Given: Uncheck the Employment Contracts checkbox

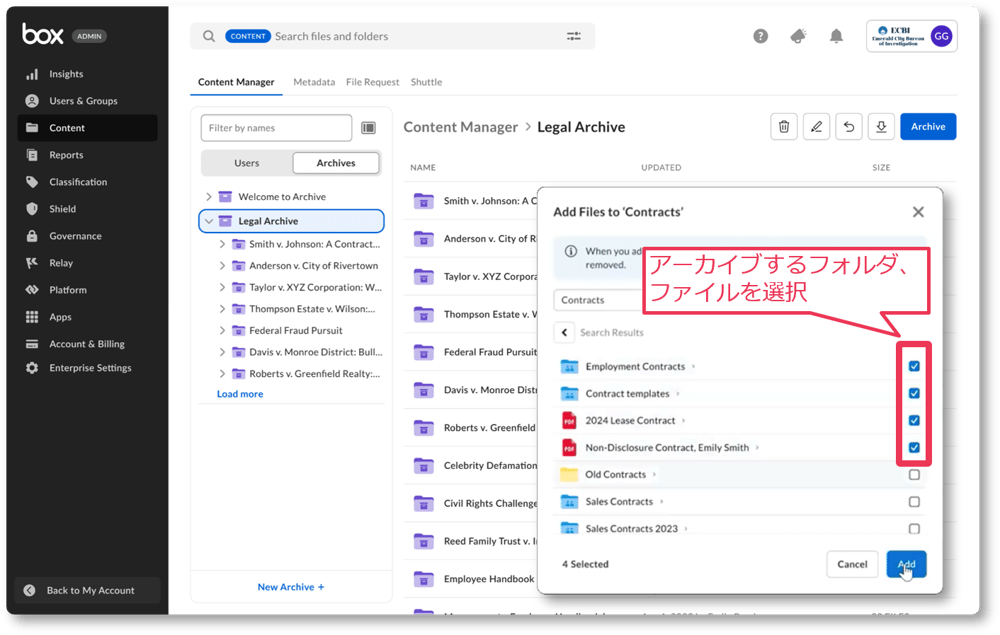Looking at the screenshot, I should coord(913,367).
